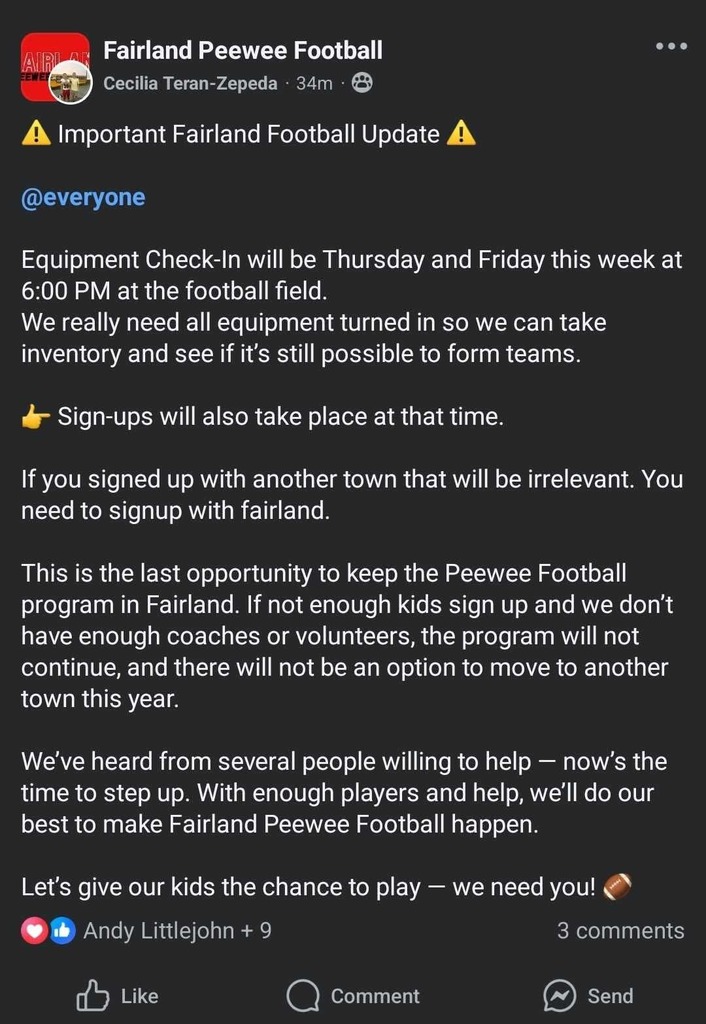
Task: Click the heart reaction icon
Action: point(33,931)
